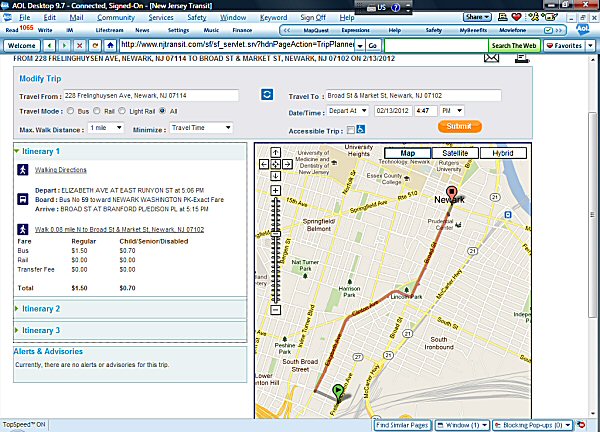The image size is (600, 432).
Task: Expand the Itinerary 3 section
Action: point(16,330)
